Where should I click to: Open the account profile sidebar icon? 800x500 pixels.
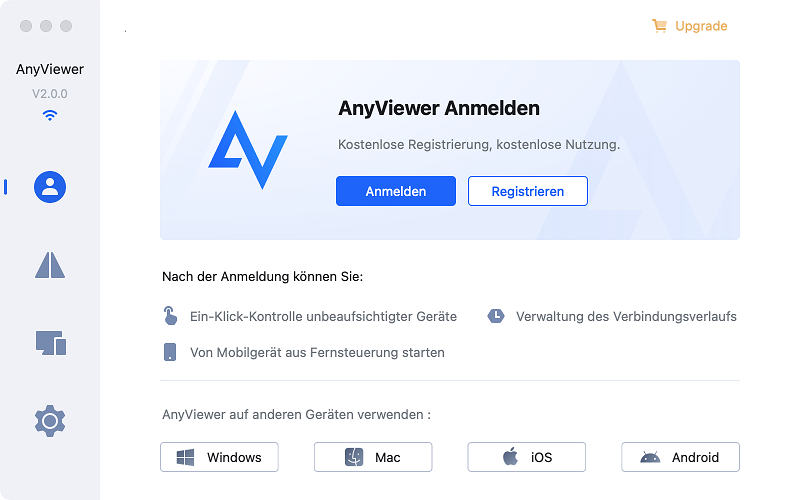[50, 187]
